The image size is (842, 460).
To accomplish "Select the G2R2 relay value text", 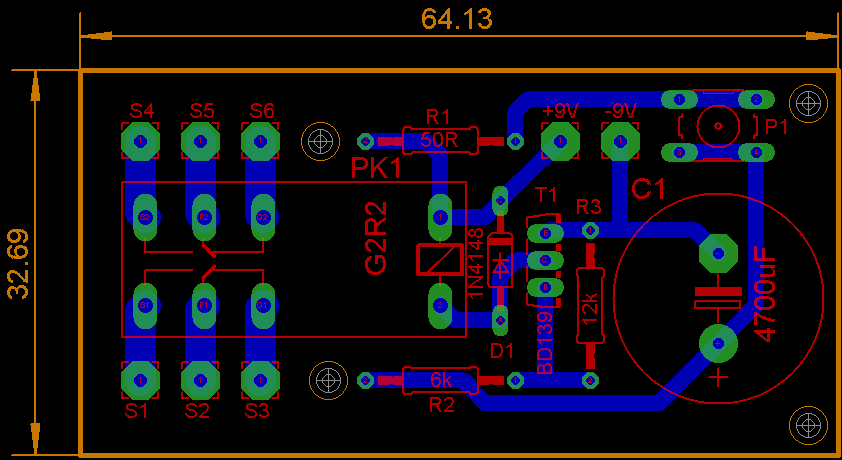I will (376, 238).
